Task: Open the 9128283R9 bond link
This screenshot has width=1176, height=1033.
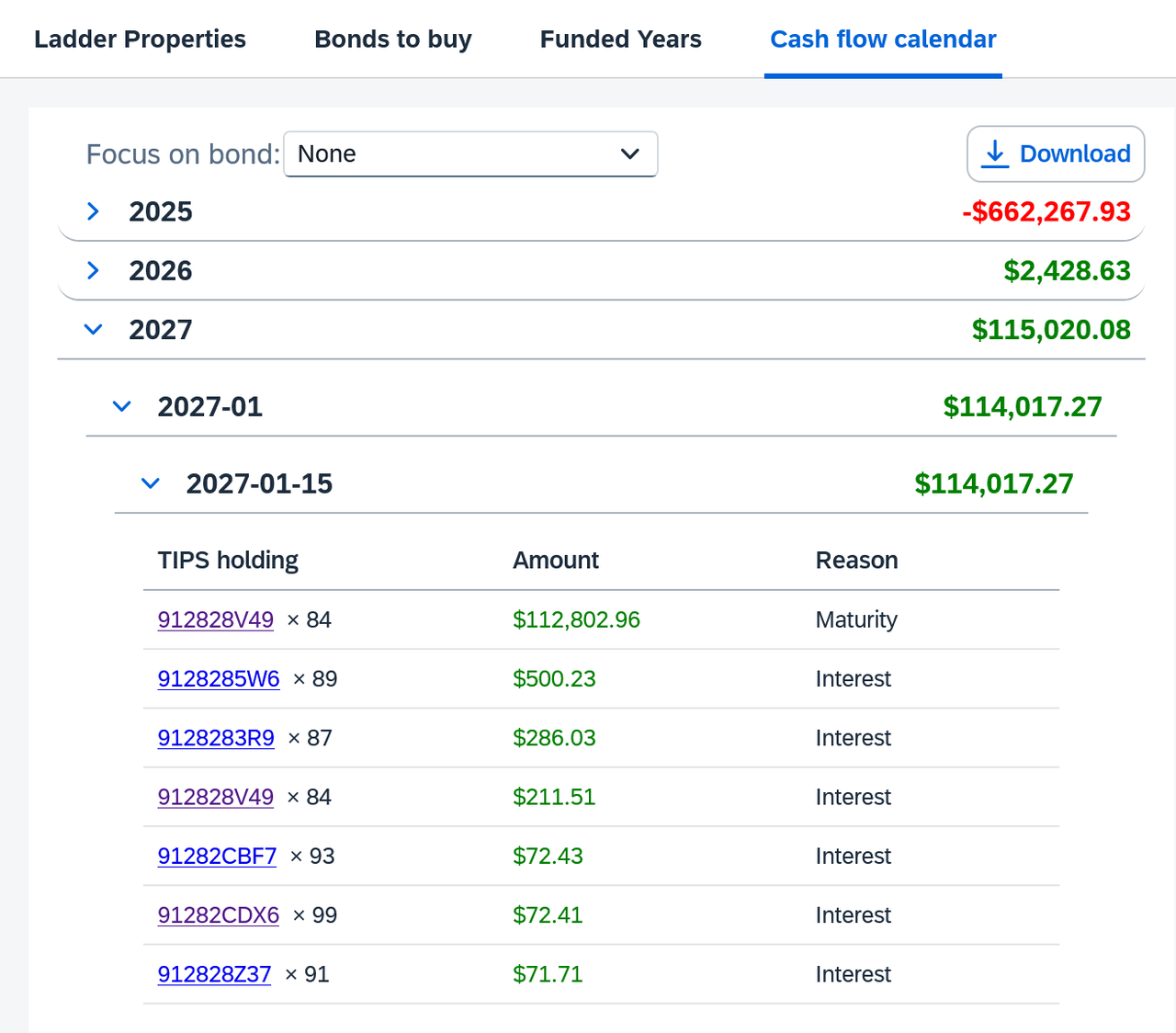Action: pyautogui.click(x=216, y=738)
